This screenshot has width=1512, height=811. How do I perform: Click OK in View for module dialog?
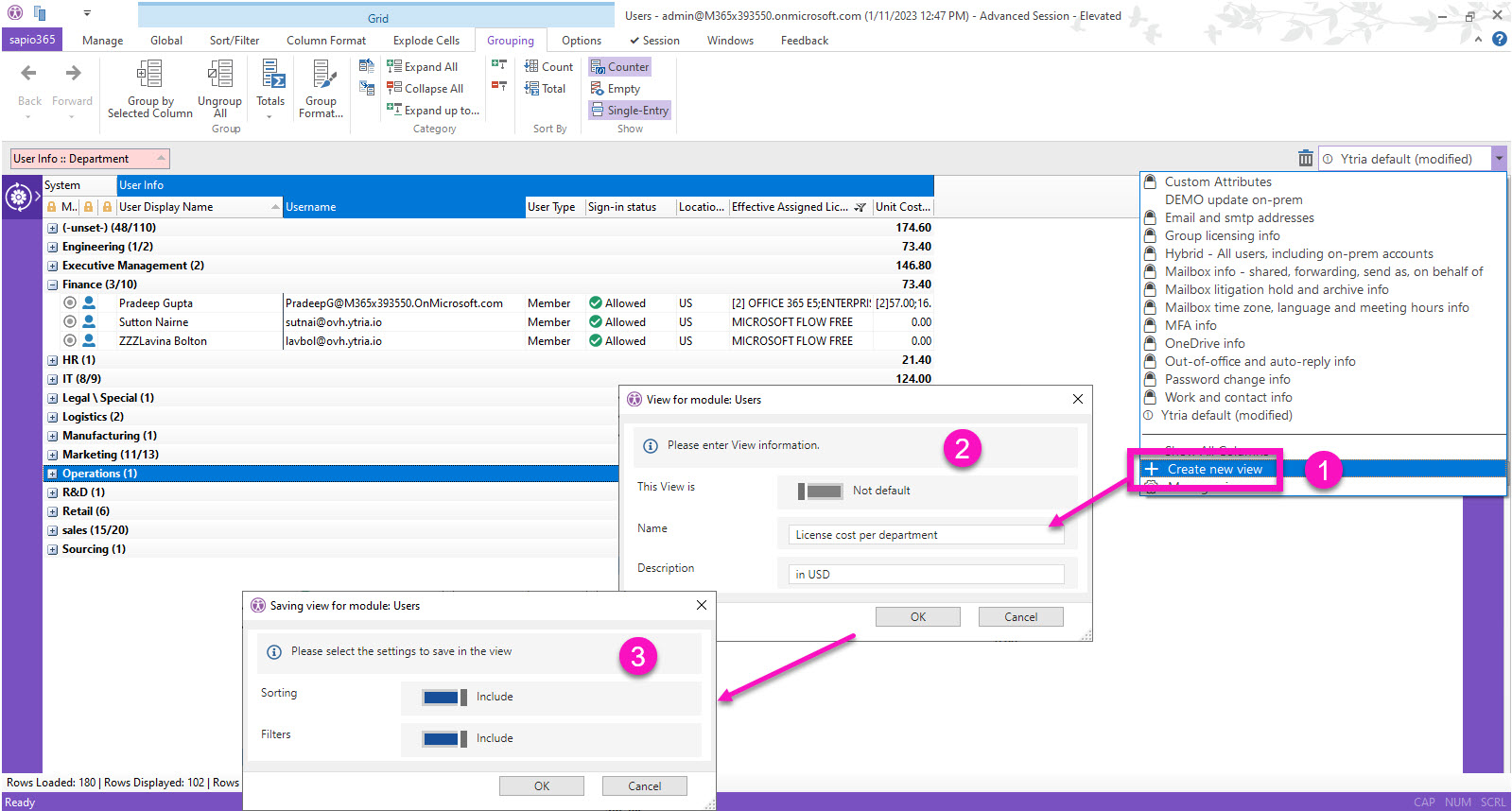918,616
